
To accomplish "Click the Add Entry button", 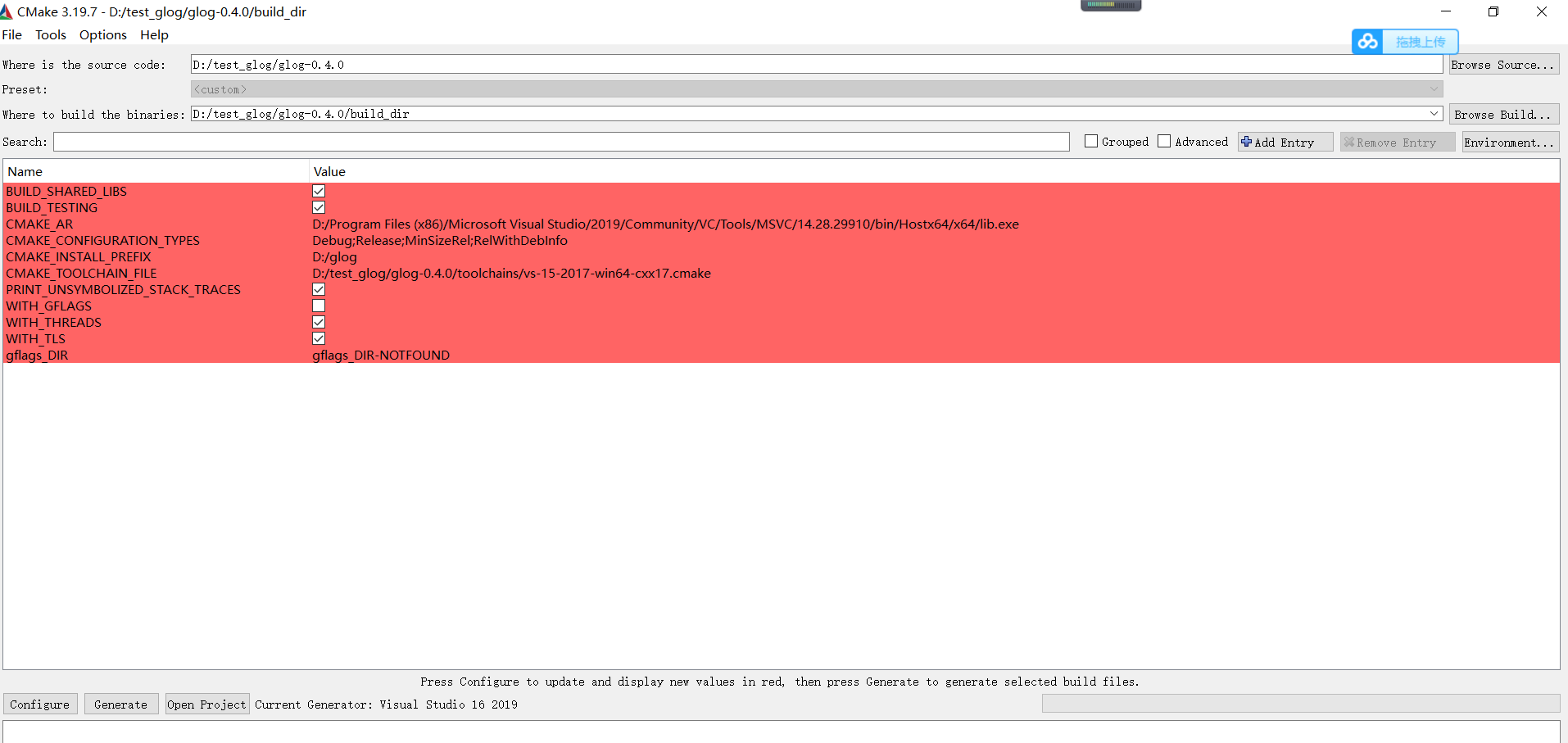I will click(x=1285, y=142).
